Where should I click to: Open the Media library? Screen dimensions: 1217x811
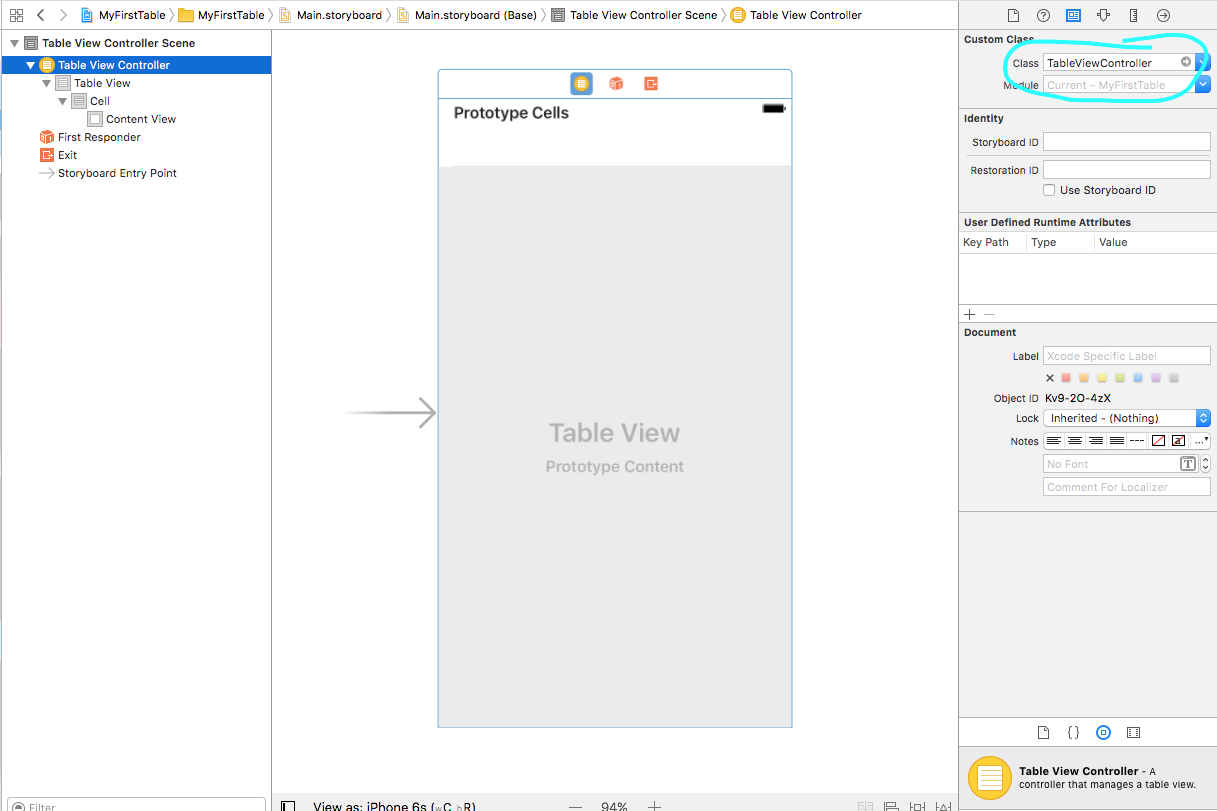[x=1133, y=732]
